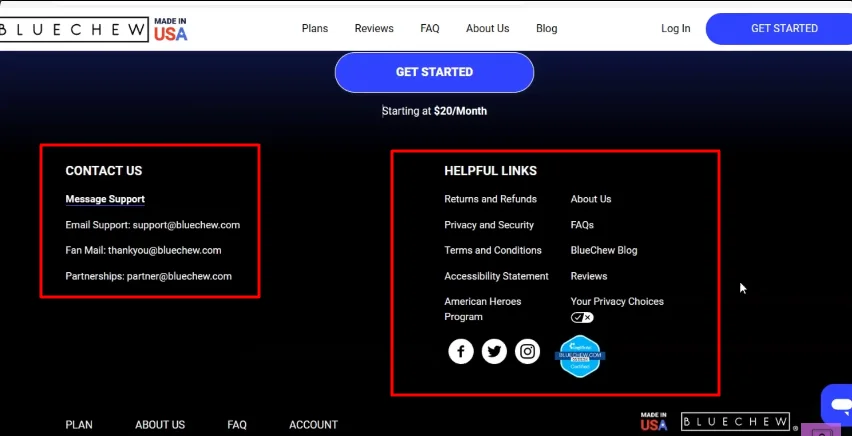Click Log In in the header
The image size is (852, 436).
(675, 28)
